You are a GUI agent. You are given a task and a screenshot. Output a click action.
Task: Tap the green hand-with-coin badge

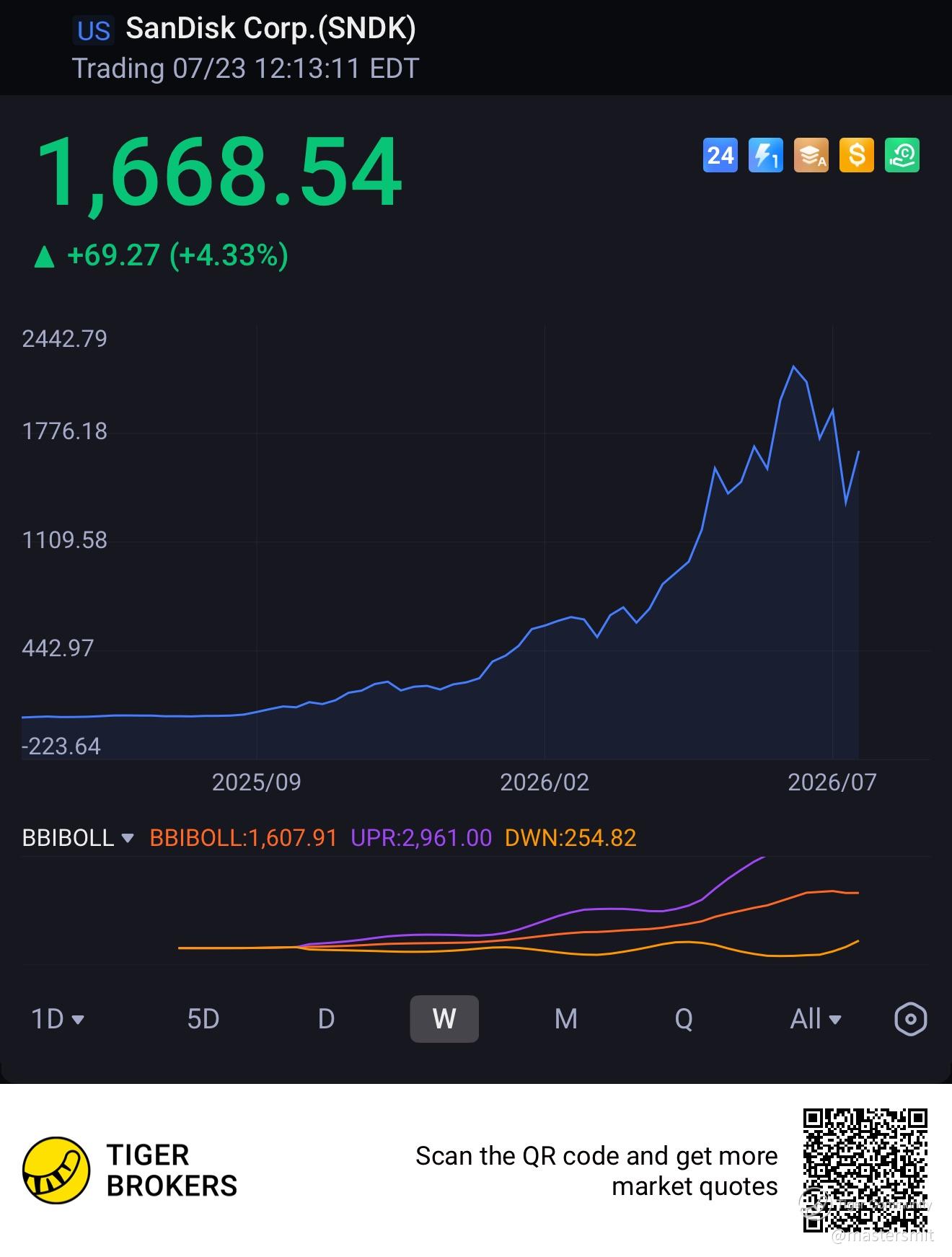902,155
